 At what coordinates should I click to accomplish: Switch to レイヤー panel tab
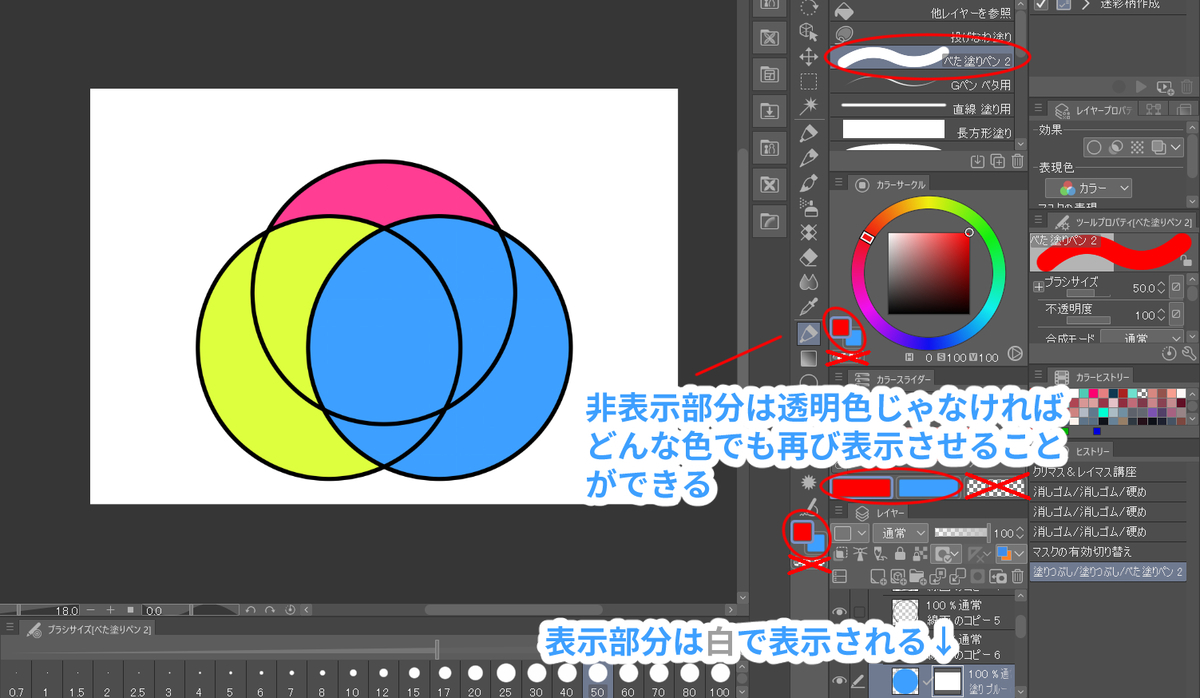point(881,513)
